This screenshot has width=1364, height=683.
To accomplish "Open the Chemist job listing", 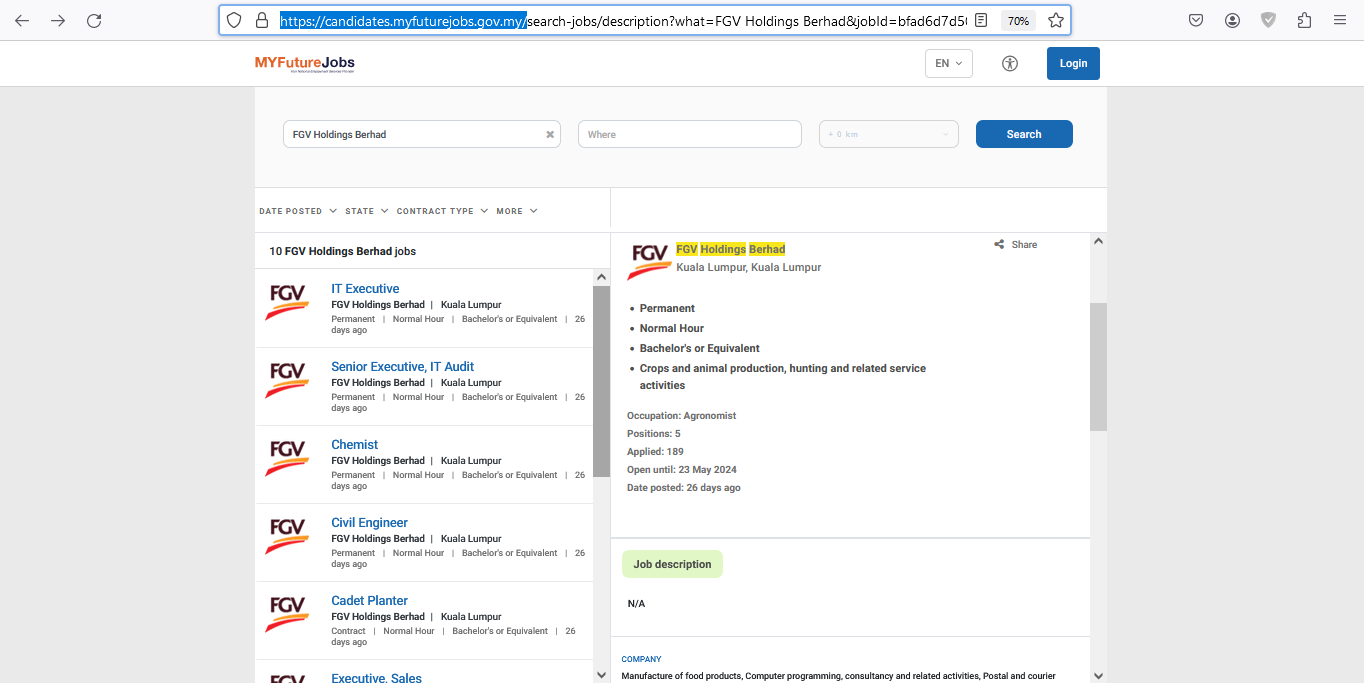I will (x=354, y=445).
